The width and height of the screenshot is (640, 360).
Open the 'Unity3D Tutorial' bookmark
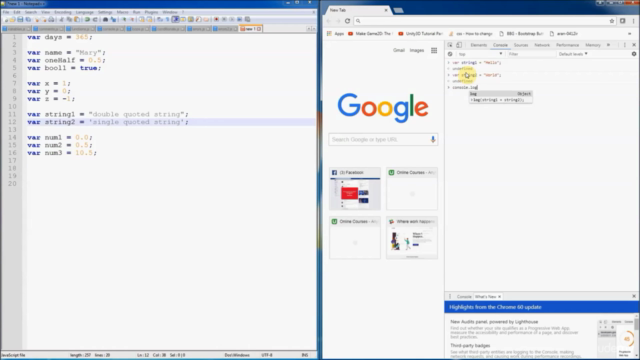coord(420,33)
